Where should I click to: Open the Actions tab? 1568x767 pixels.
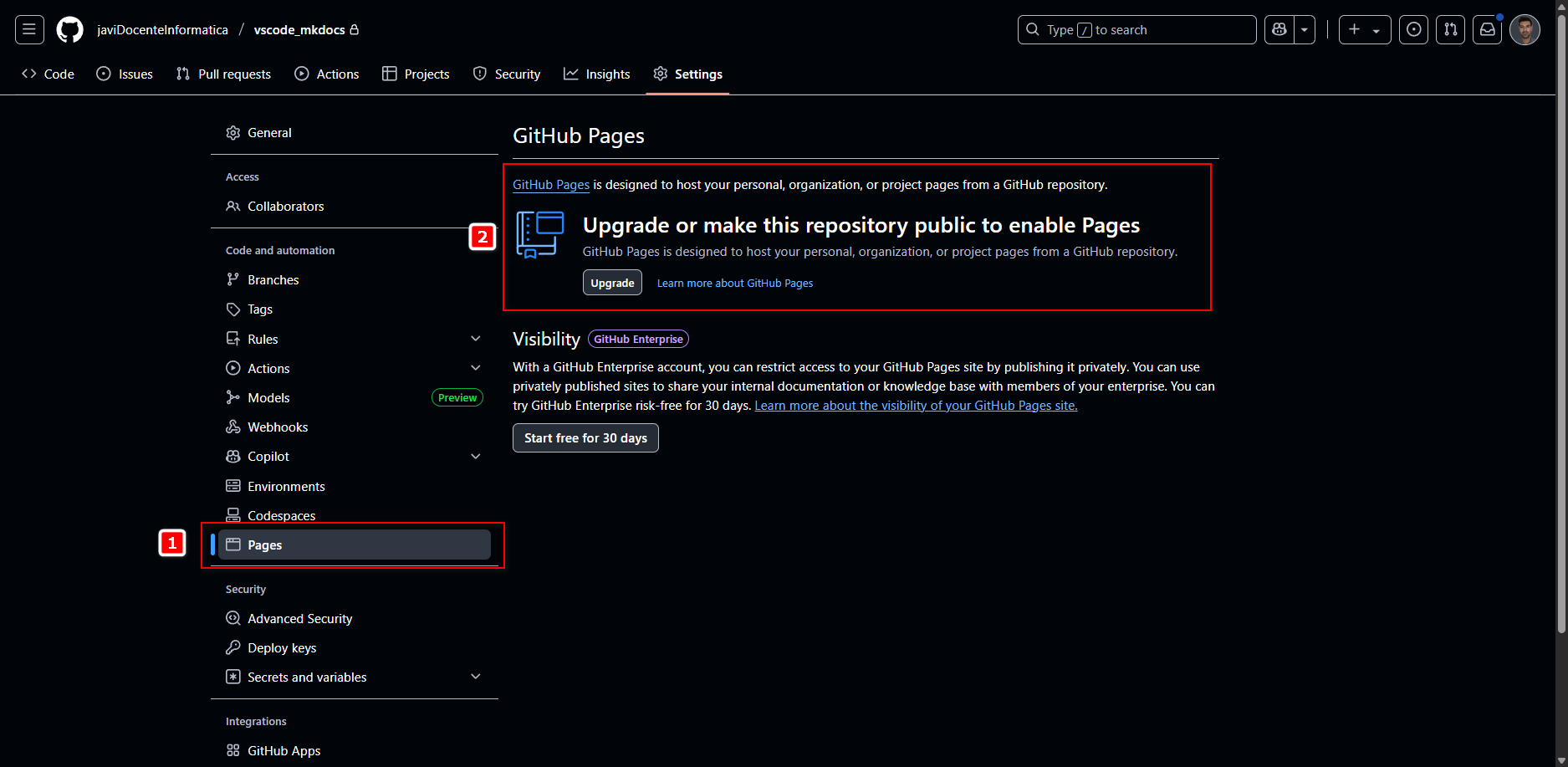tap(327, 74)
